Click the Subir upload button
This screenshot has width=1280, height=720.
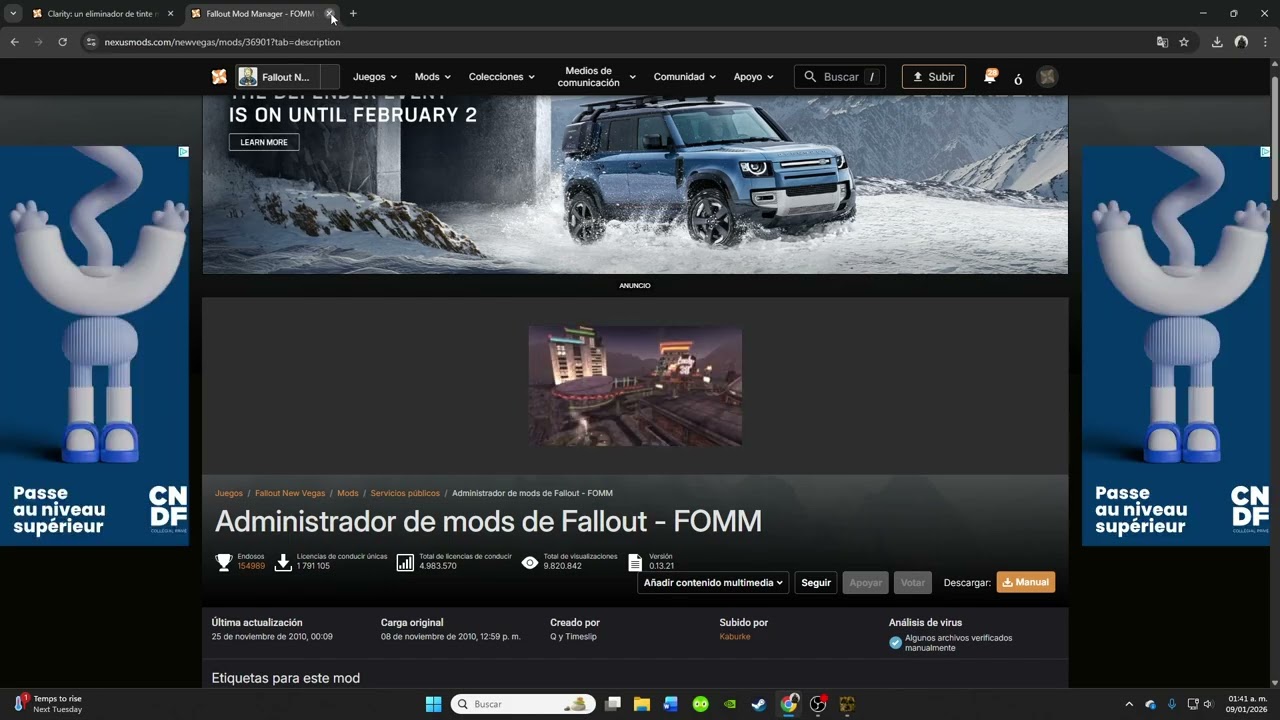point(934,77)
